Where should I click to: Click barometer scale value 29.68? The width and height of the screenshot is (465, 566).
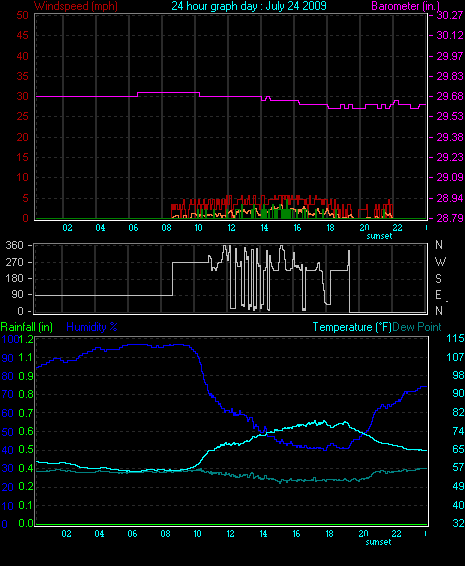(450, 96)
